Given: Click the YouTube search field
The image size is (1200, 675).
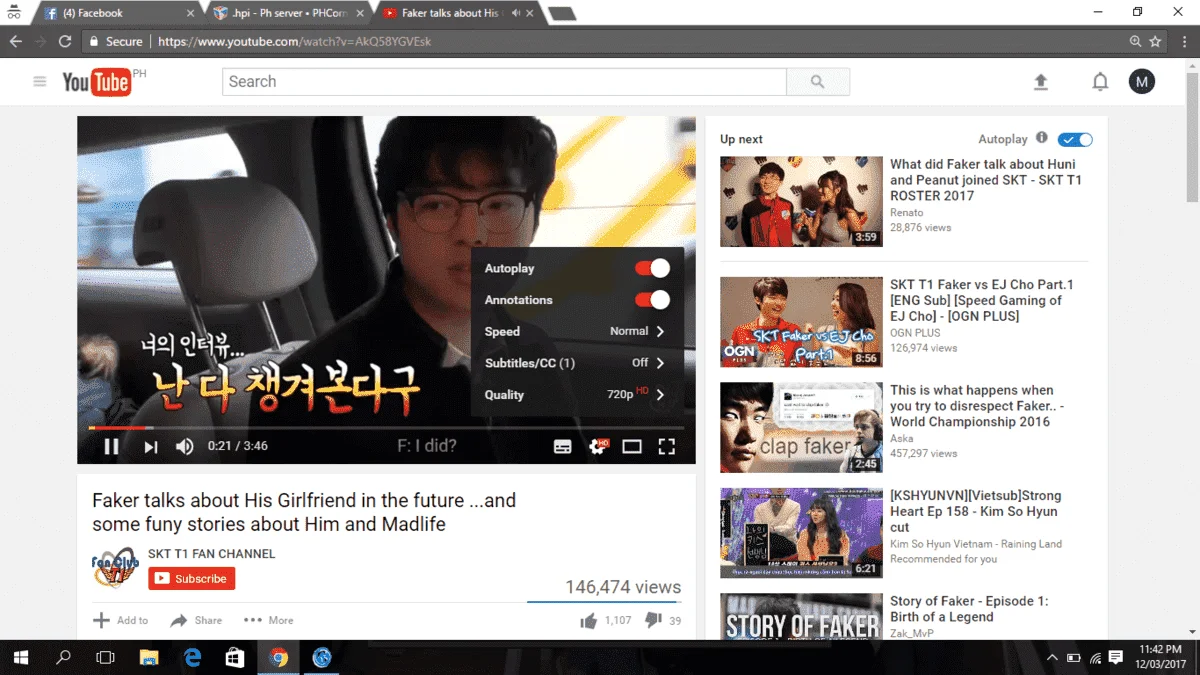Looking at the screenshot, I should [505, 82].
